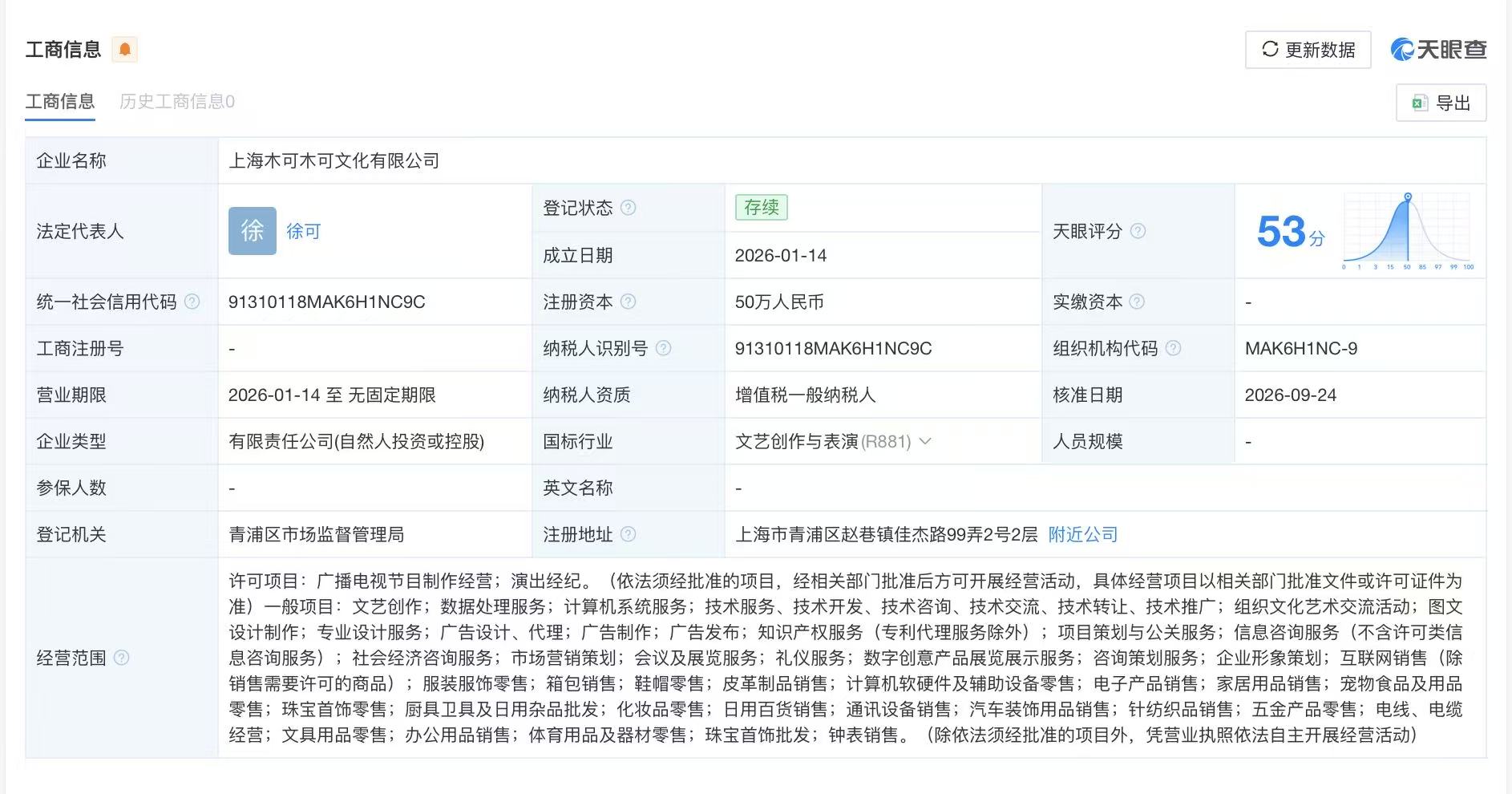1512x794 pixels.
Task: Click the 53分 score value
Action: pos(1291,231)
